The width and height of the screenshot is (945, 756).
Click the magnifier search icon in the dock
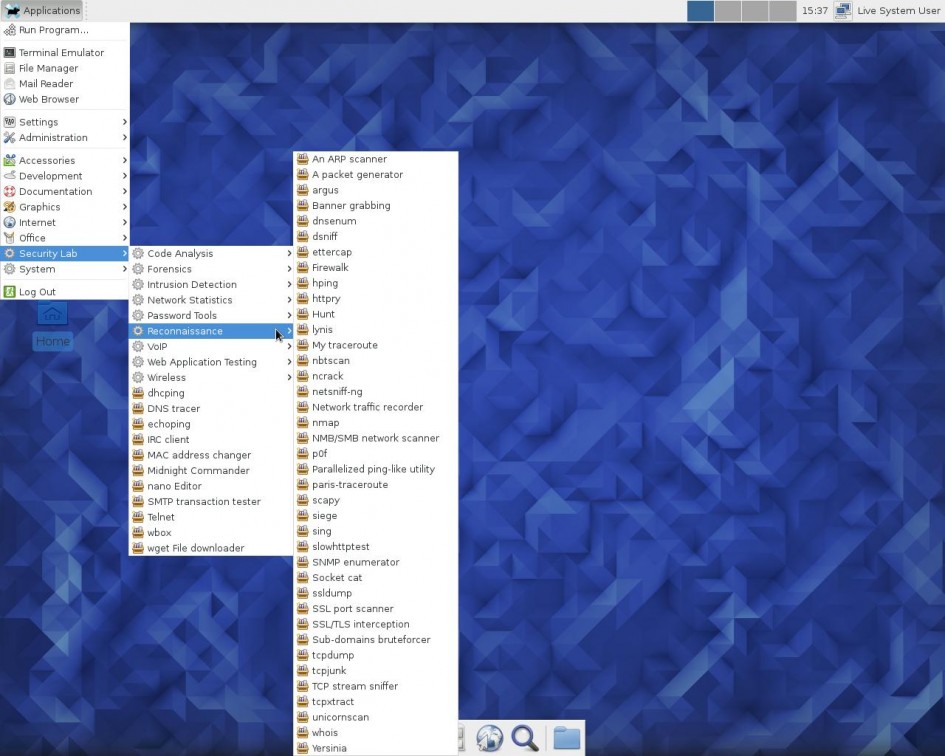[525, 737]
